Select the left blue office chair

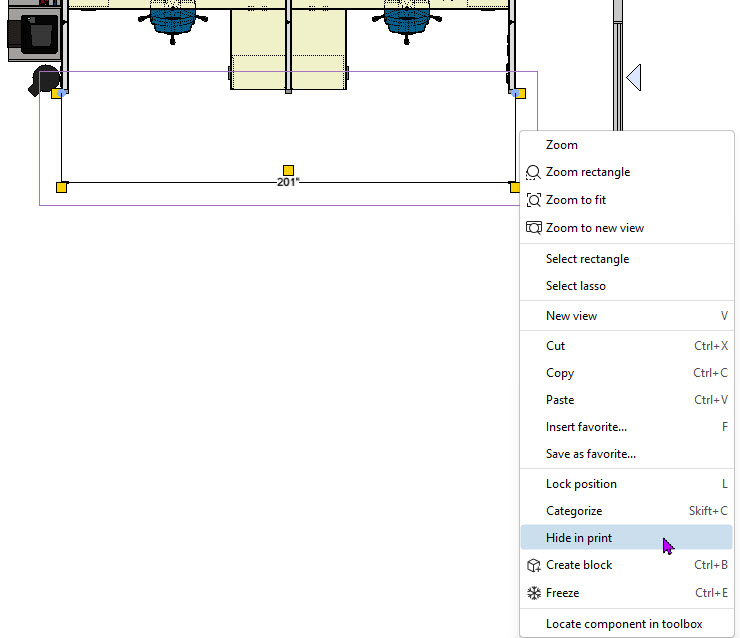[173, 22]
